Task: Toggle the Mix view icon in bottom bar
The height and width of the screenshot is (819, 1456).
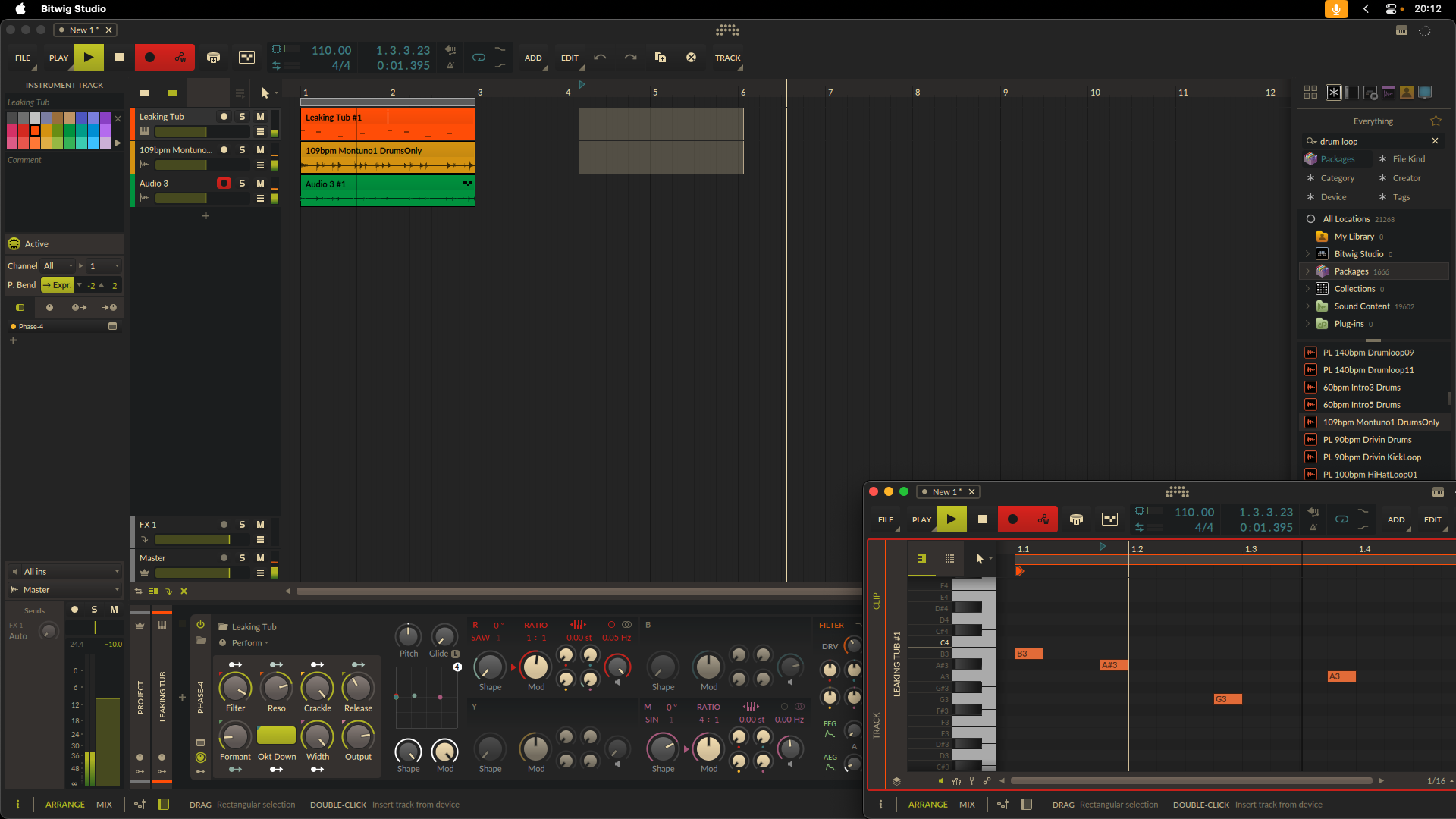Action: (x=104, y=804)
